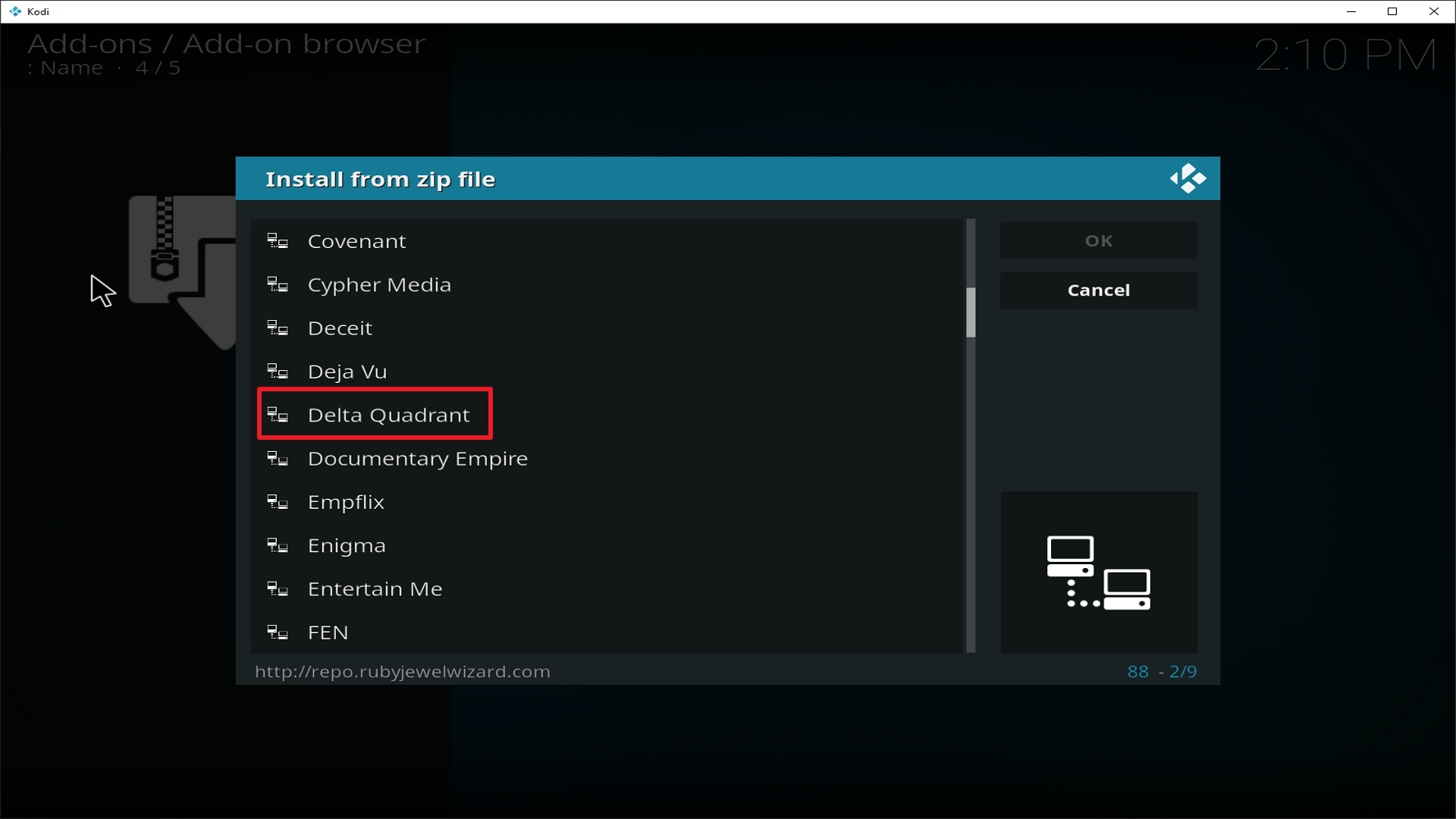Click network icon beside Deceit

click(x=278, y=328)
